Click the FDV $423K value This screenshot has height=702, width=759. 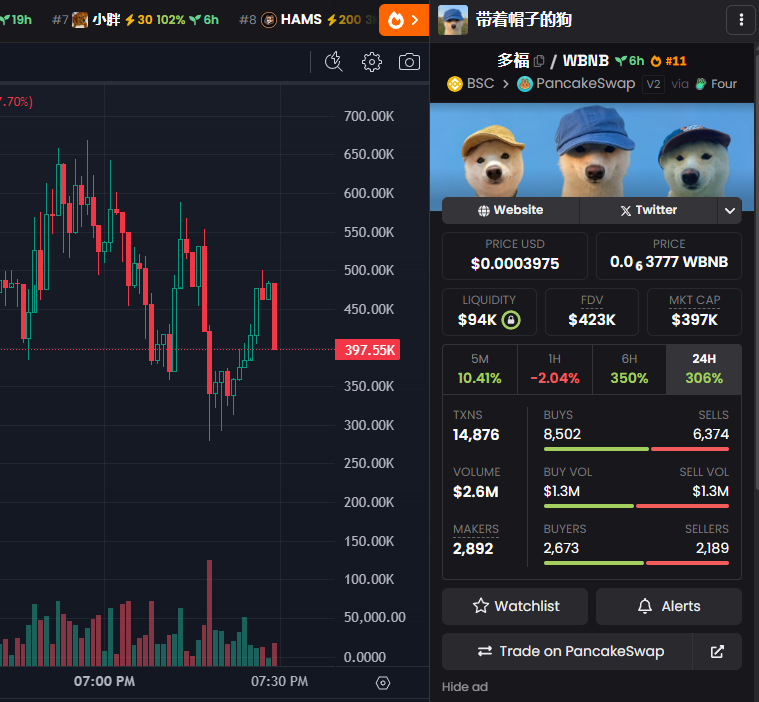pos(592,320)
